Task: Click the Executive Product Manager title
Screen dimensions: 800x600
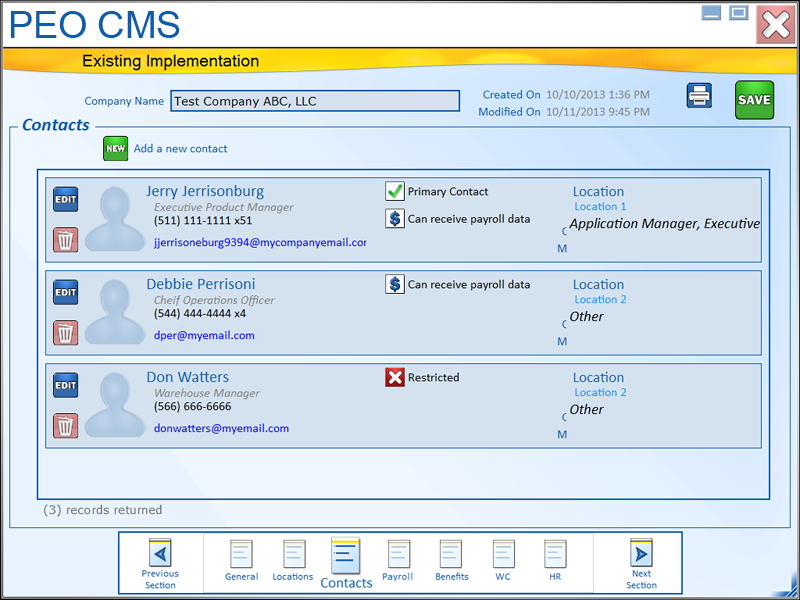Action: tap(223, 207)
